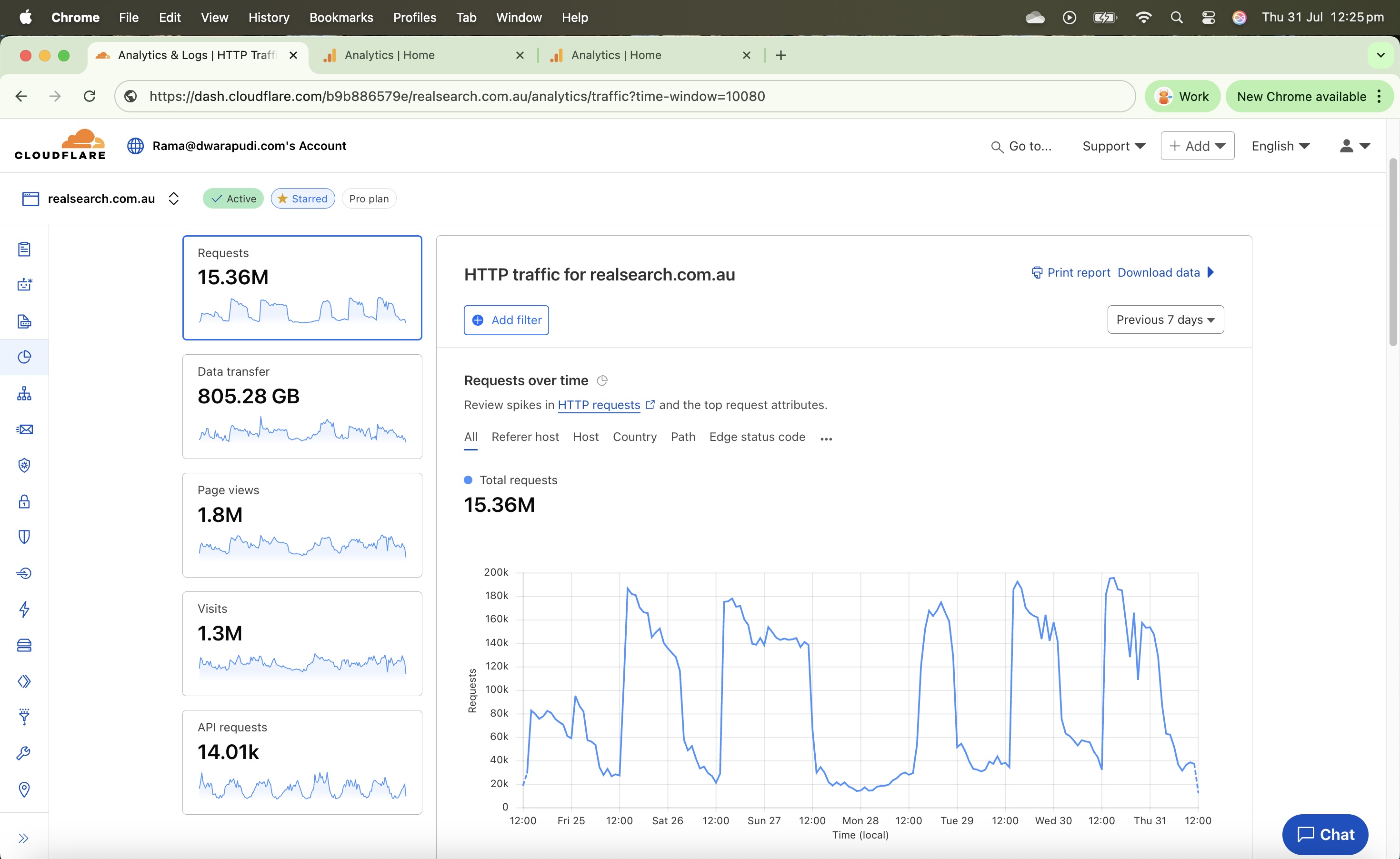Open the AI robot icon in sidebar
Image resolution: width=1400 pixels, height=859 pixels.
(24, 285)
